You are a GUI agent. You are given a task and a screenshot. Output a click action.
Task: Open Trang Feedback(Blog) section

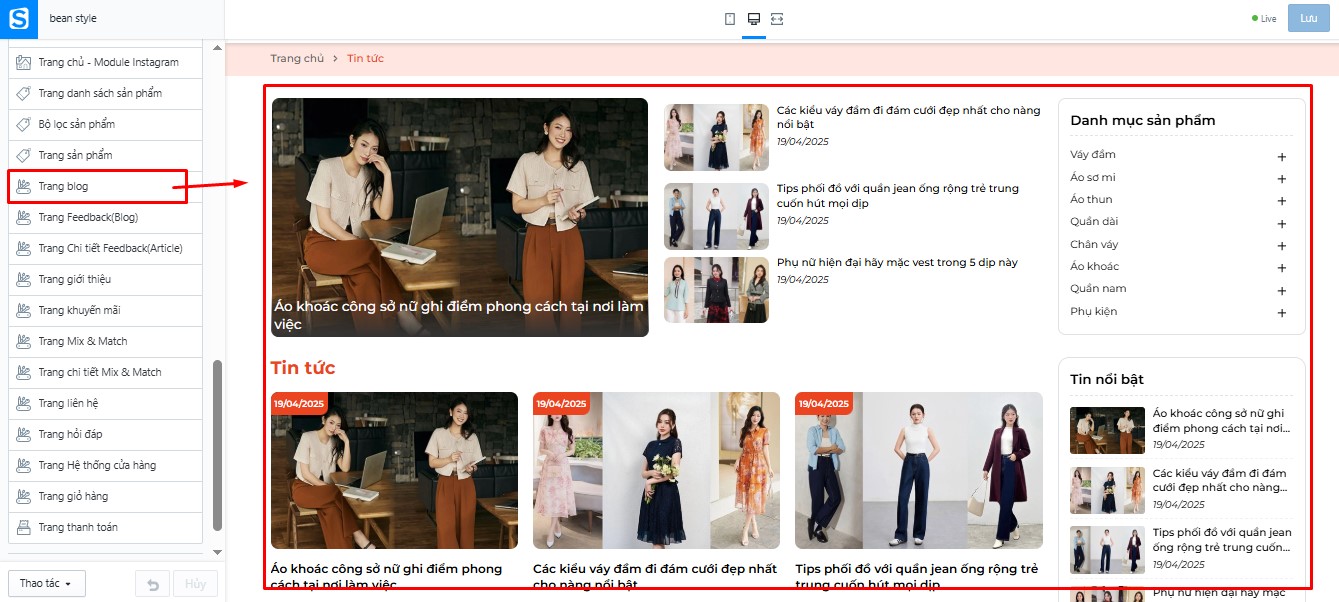click(105, 217)
